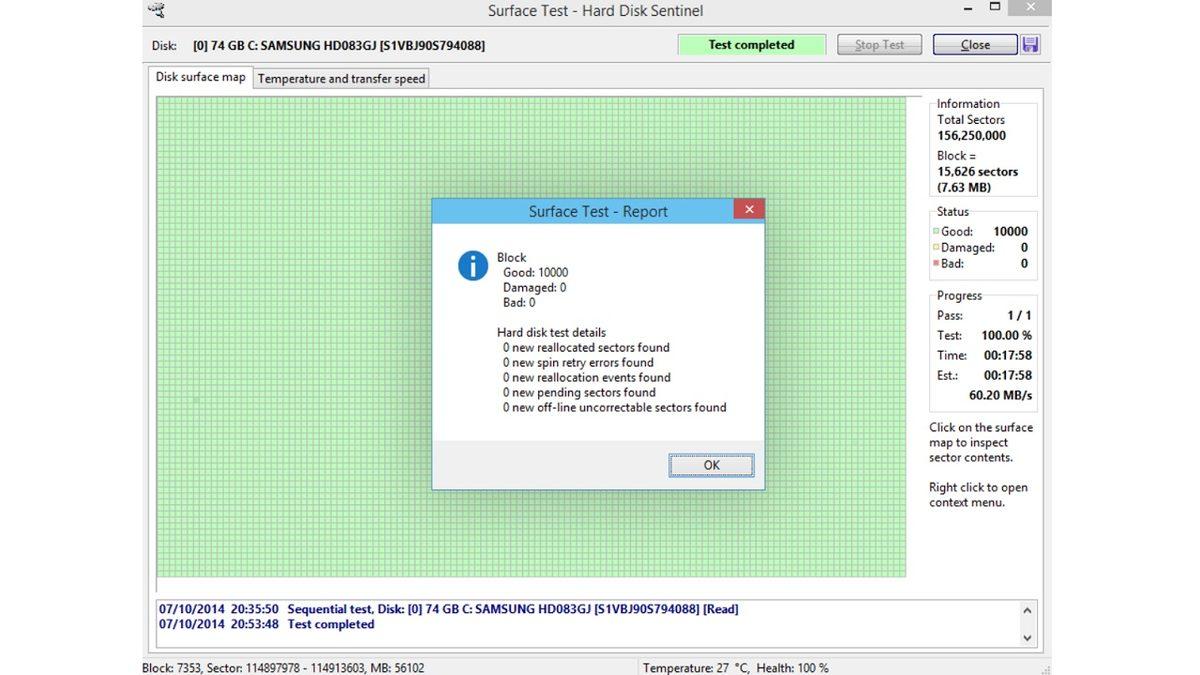
Task: Click the green Test completed indicator
Action: pos(751,44)
